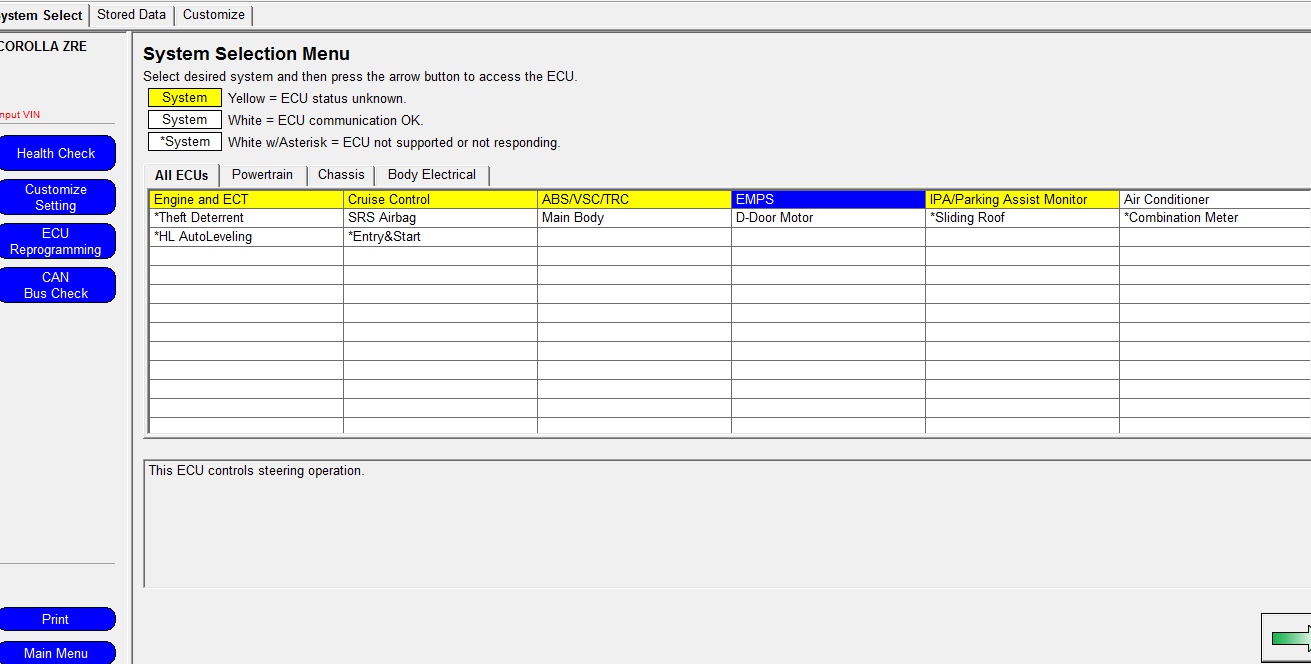Switch to the Stored Data tab

coord(131,15)
